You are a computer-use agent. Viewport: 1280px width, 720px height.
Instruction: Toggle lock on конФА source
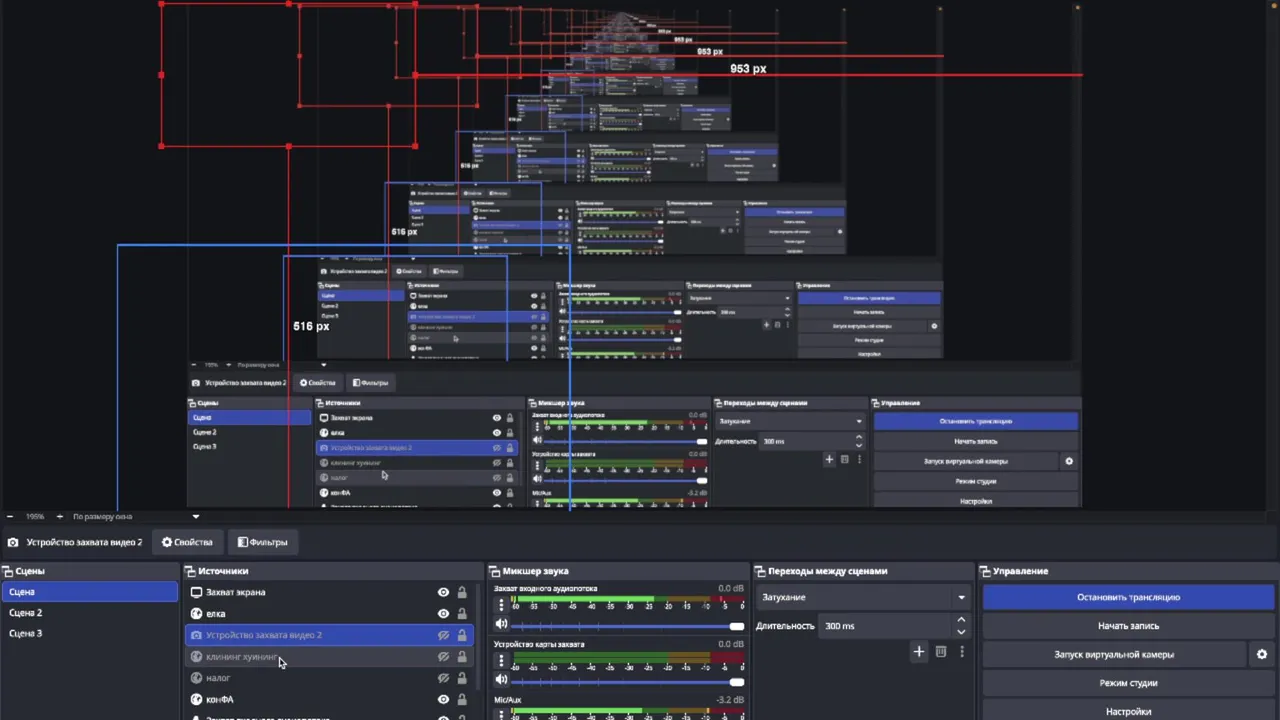coord(462,699)
